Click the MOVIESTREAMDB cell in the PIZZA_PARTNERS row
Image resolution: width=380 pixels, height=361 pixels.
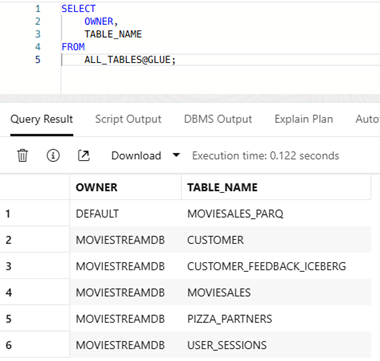point(126,319)
